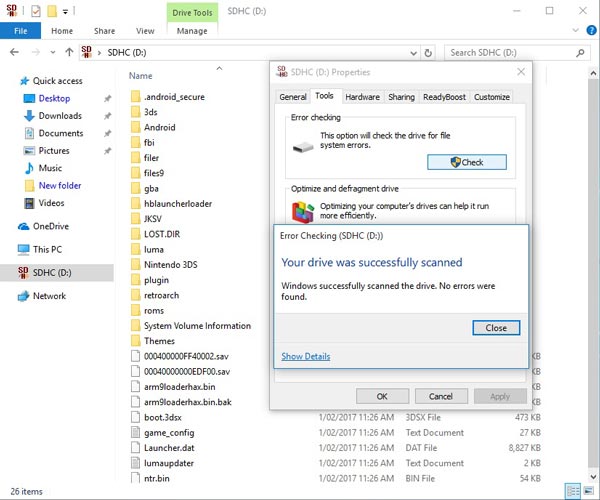Select the hblauncherloader folder

(x=178, y=204)
